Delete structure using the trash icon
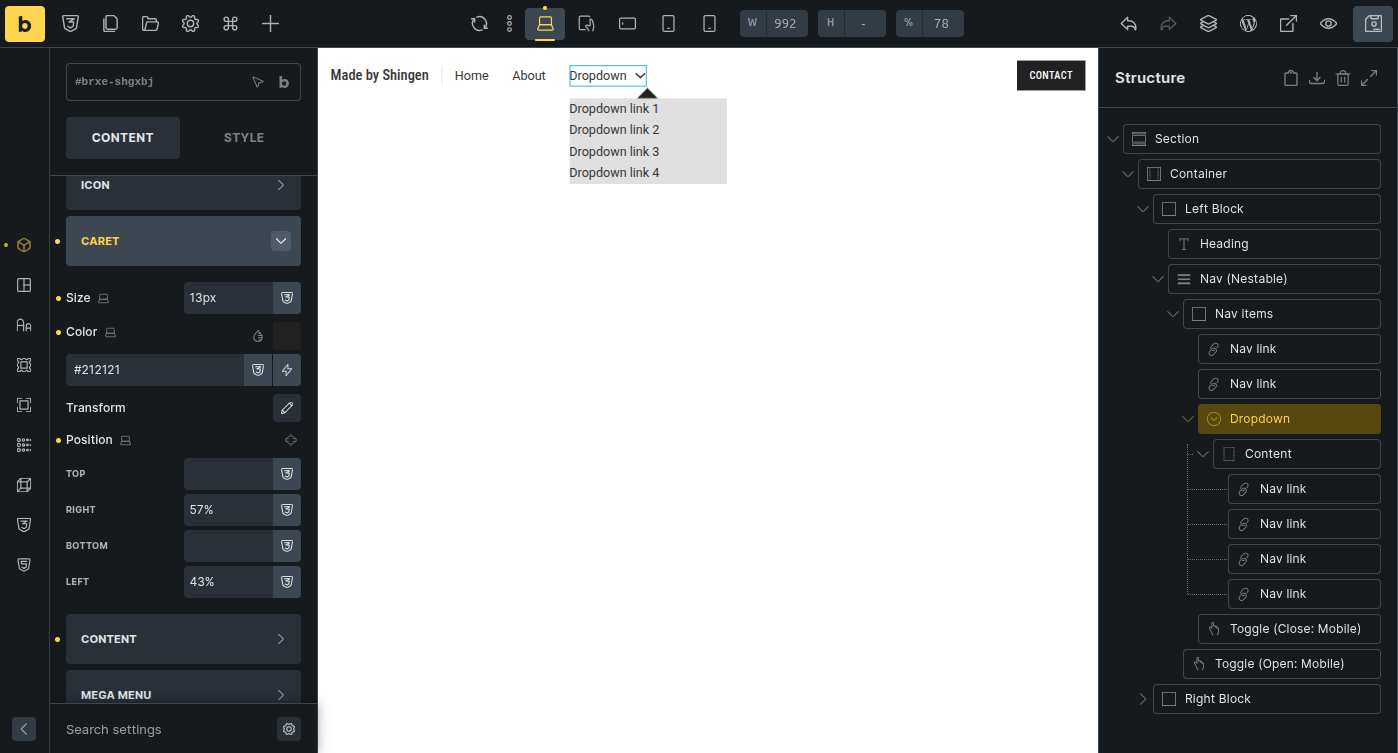 point(1343,78)
